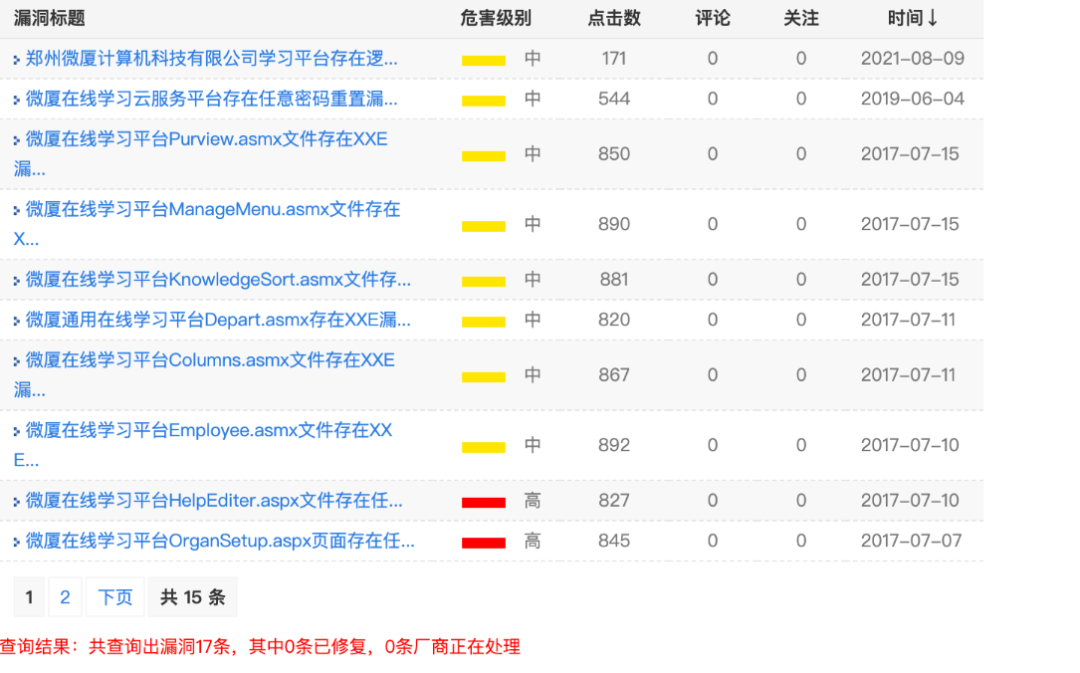
Task: Click the 危害级别 column header
Action: [496, 17]
